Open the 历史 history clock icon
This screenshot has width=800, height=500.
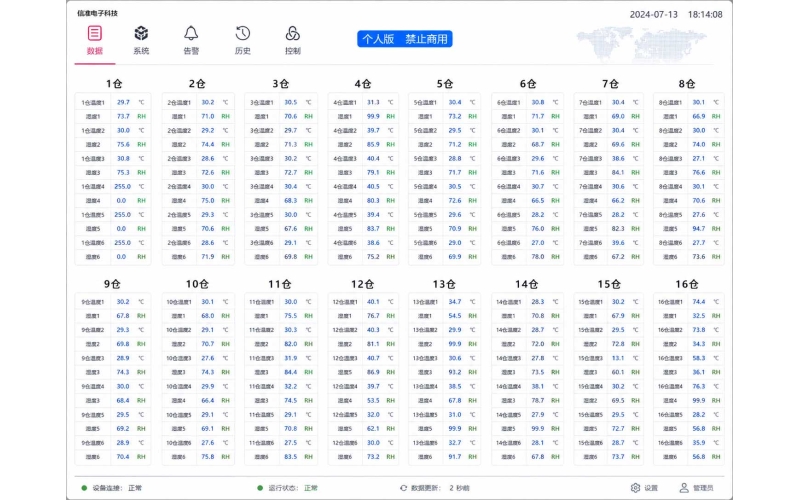(243, 34)
